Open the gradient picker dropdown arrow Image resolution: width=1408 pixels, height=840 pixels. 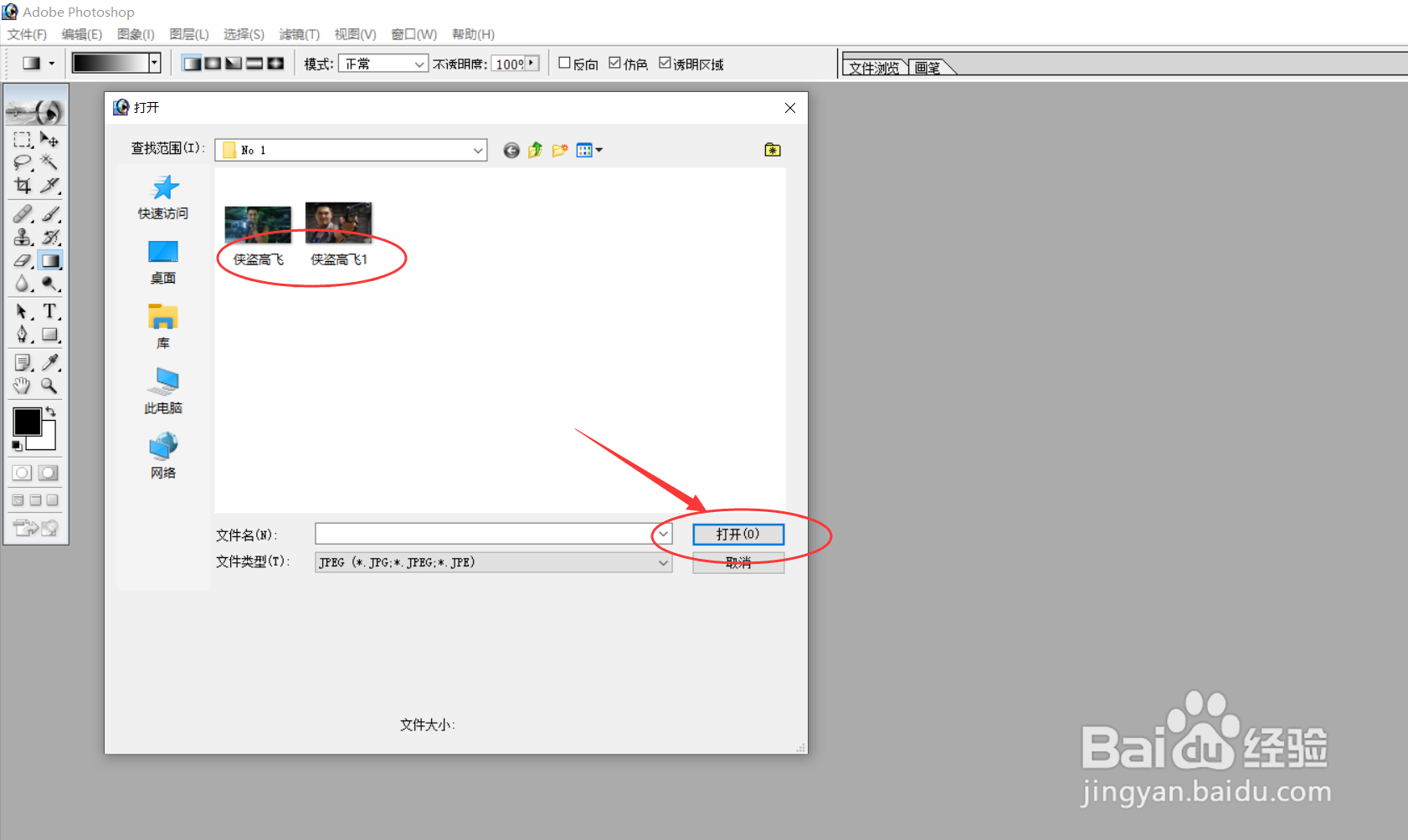coord(155,64)
